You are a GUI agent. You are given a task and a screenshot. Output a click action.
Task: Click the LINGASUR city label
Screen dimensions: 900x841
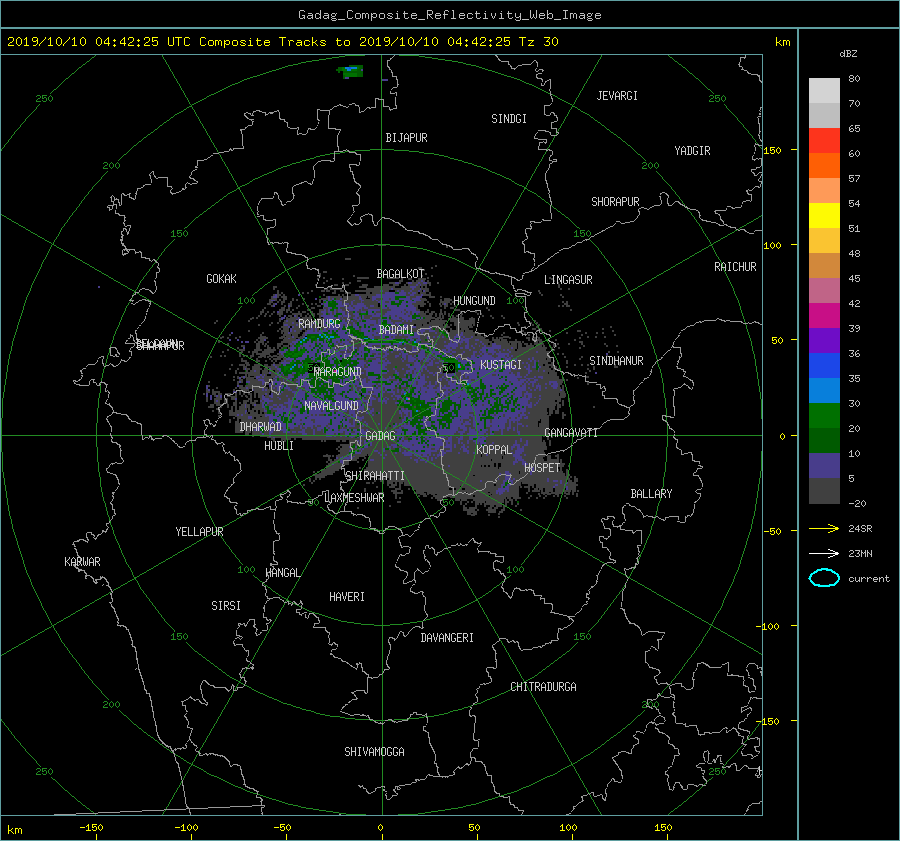coord(568,280)
